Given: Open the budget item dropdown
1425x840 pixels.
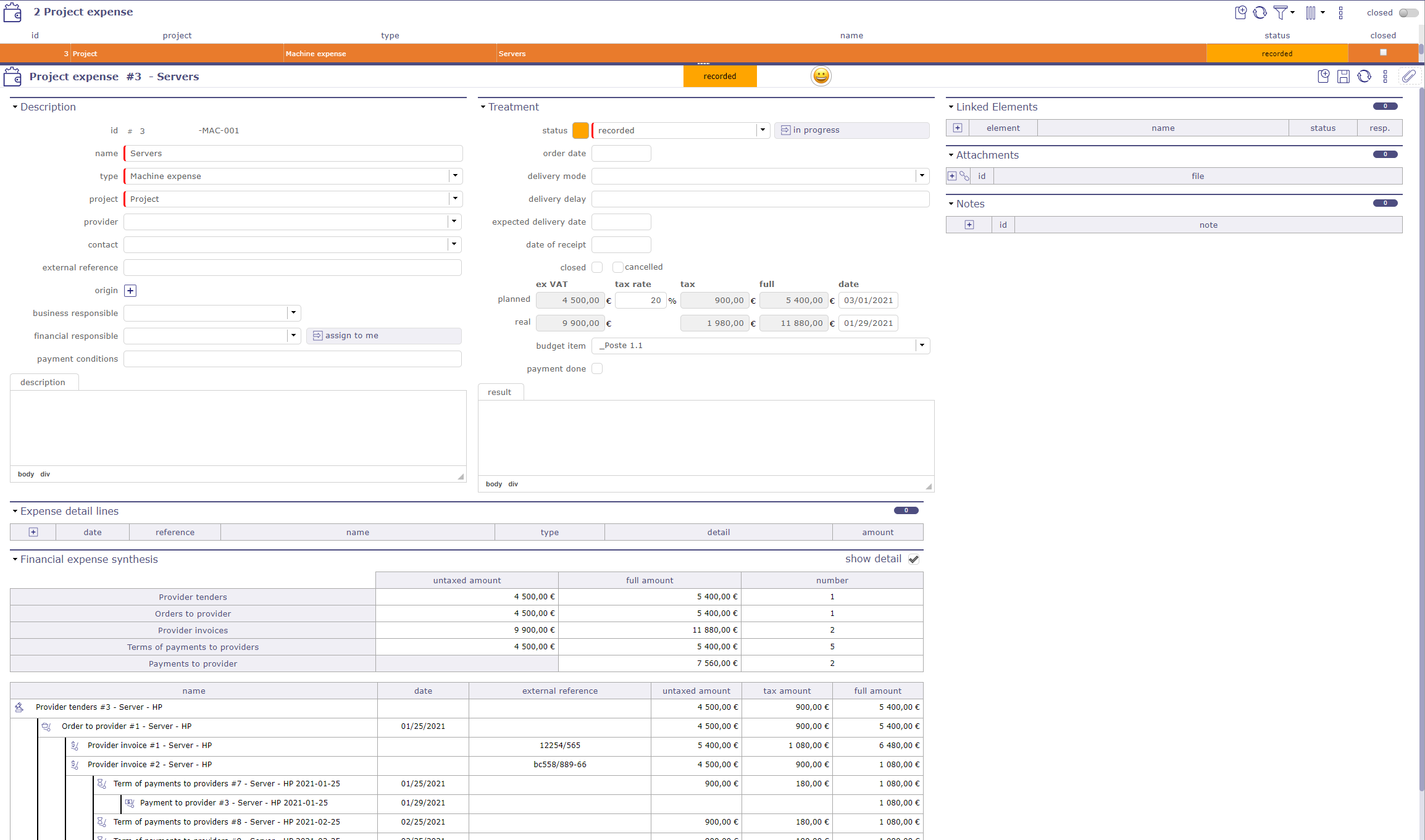Looking at the screenshot, I should 922,346.
